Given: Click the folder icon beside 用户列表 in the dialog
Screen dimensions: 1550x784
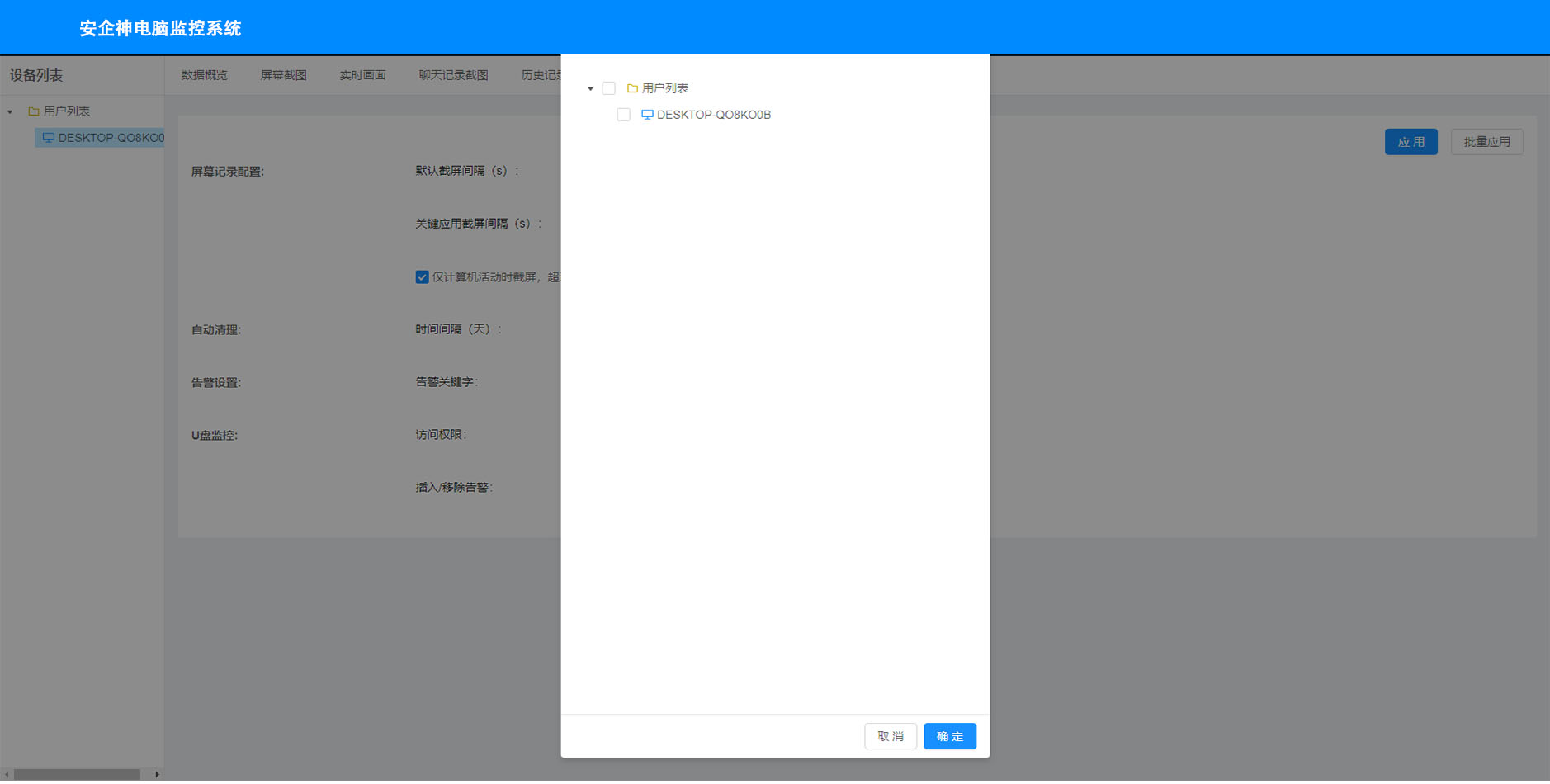Looking at the screenshot, I should point(632,88).
